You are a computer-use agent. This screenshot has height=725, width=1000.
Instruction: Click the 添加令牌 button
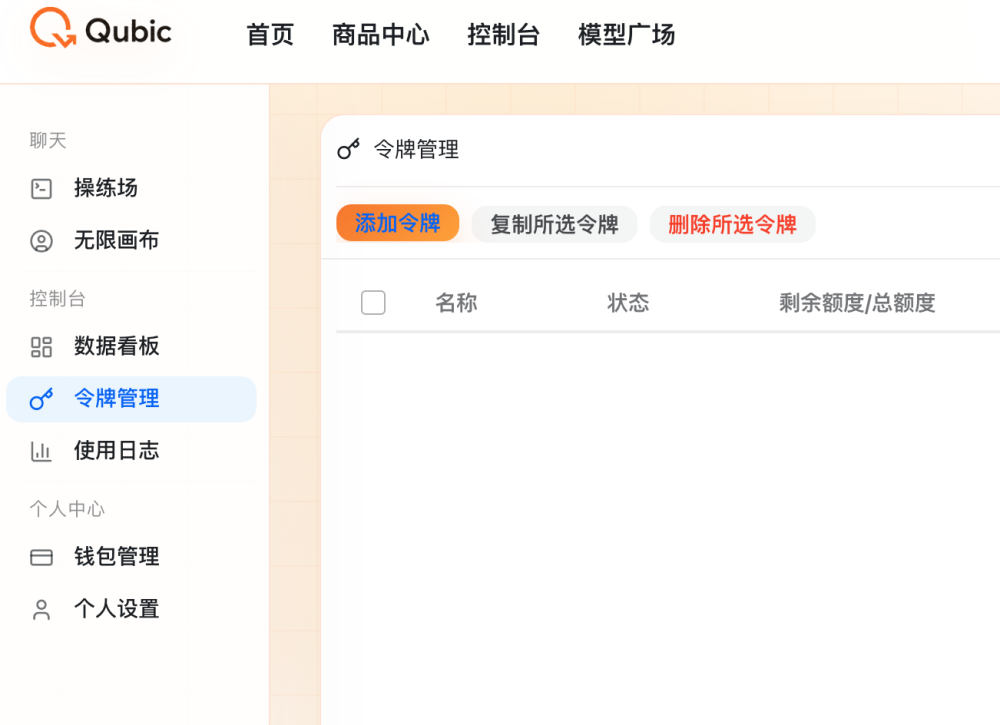pyautogui.click(x=397, y=223)
